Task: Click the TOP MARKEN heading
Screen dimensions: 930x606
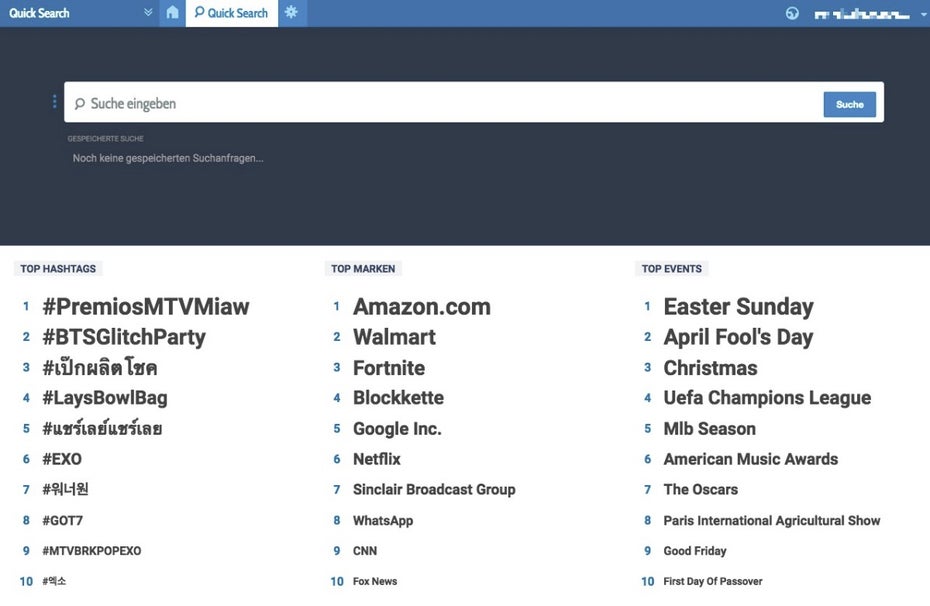Action: pyautogui.click(x=363, y=269)
